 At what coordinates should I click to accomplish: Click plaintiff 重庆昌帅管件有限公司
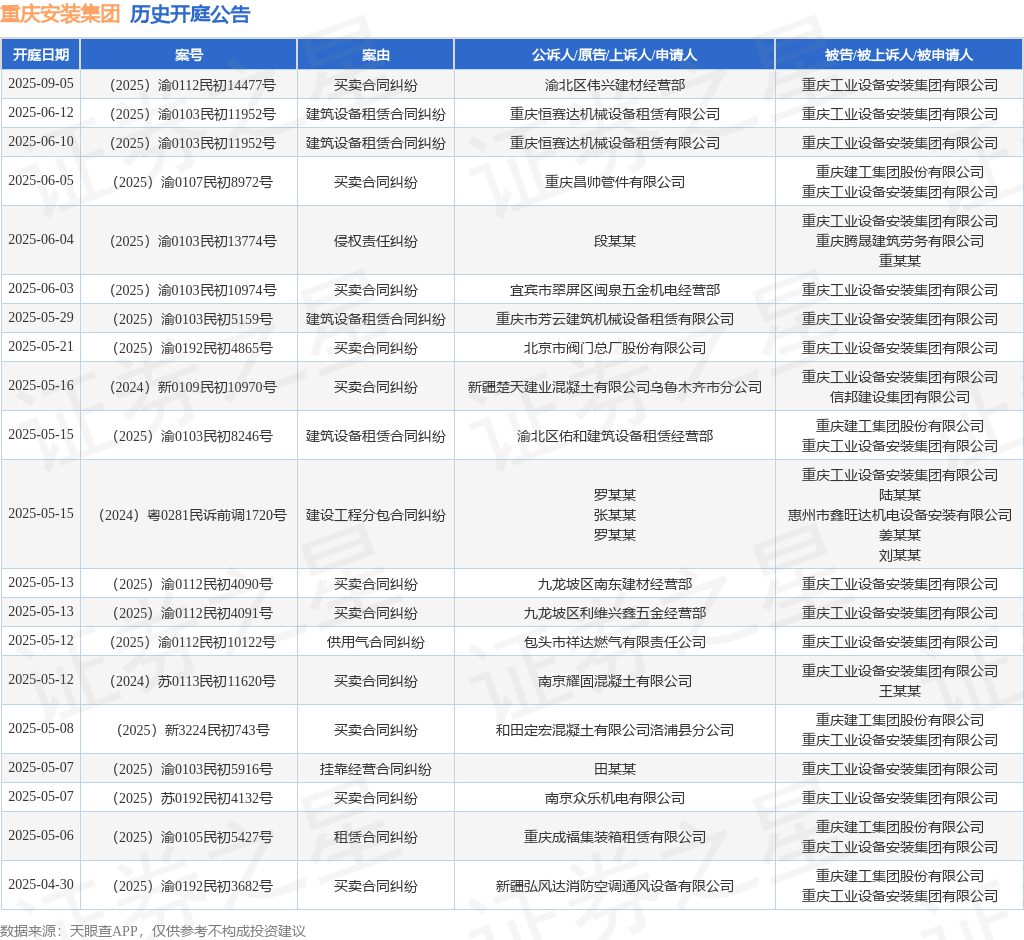pos(615,182)
